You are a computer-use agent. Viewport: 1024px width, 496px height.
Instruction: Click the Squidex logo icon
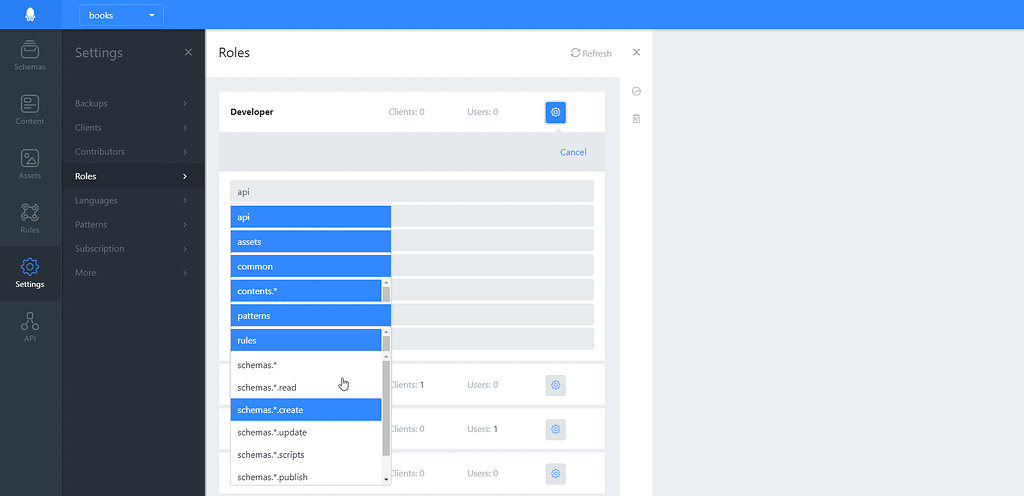tap(30, 14)
